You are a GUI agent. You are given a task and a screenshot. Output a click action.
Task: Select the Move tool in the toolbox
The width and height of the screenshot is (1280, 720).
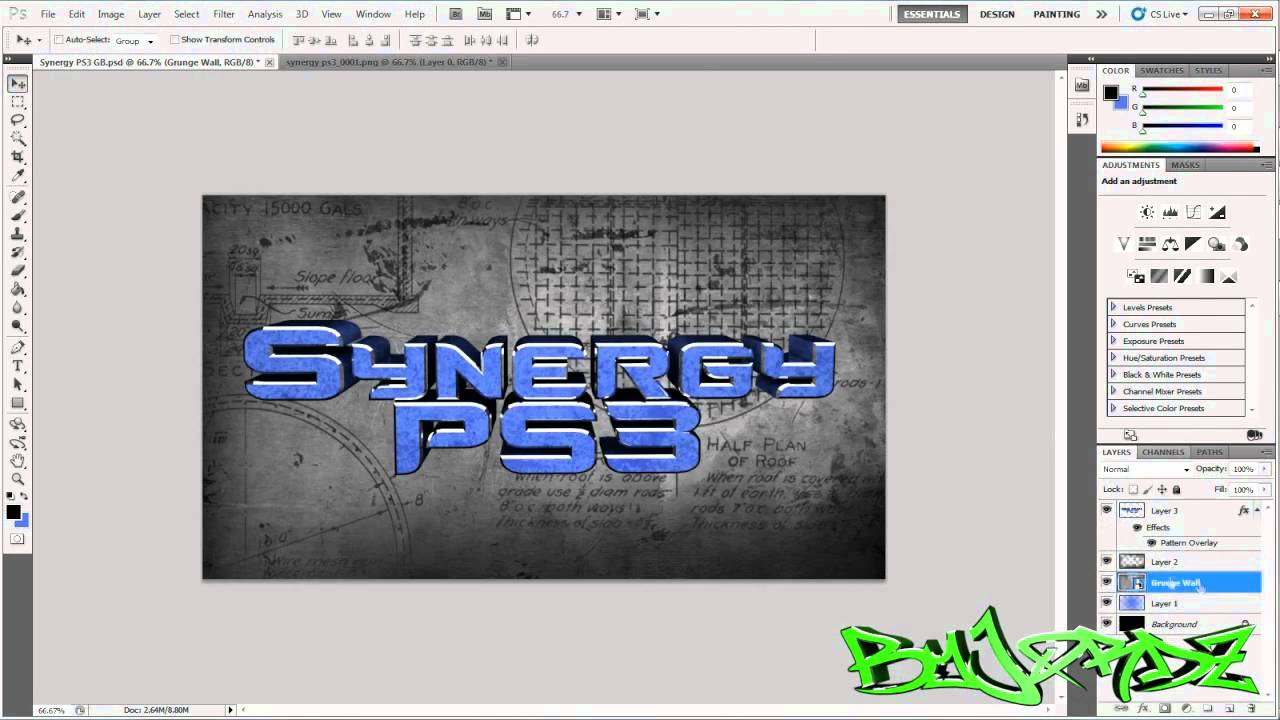(x=18, y=83)
